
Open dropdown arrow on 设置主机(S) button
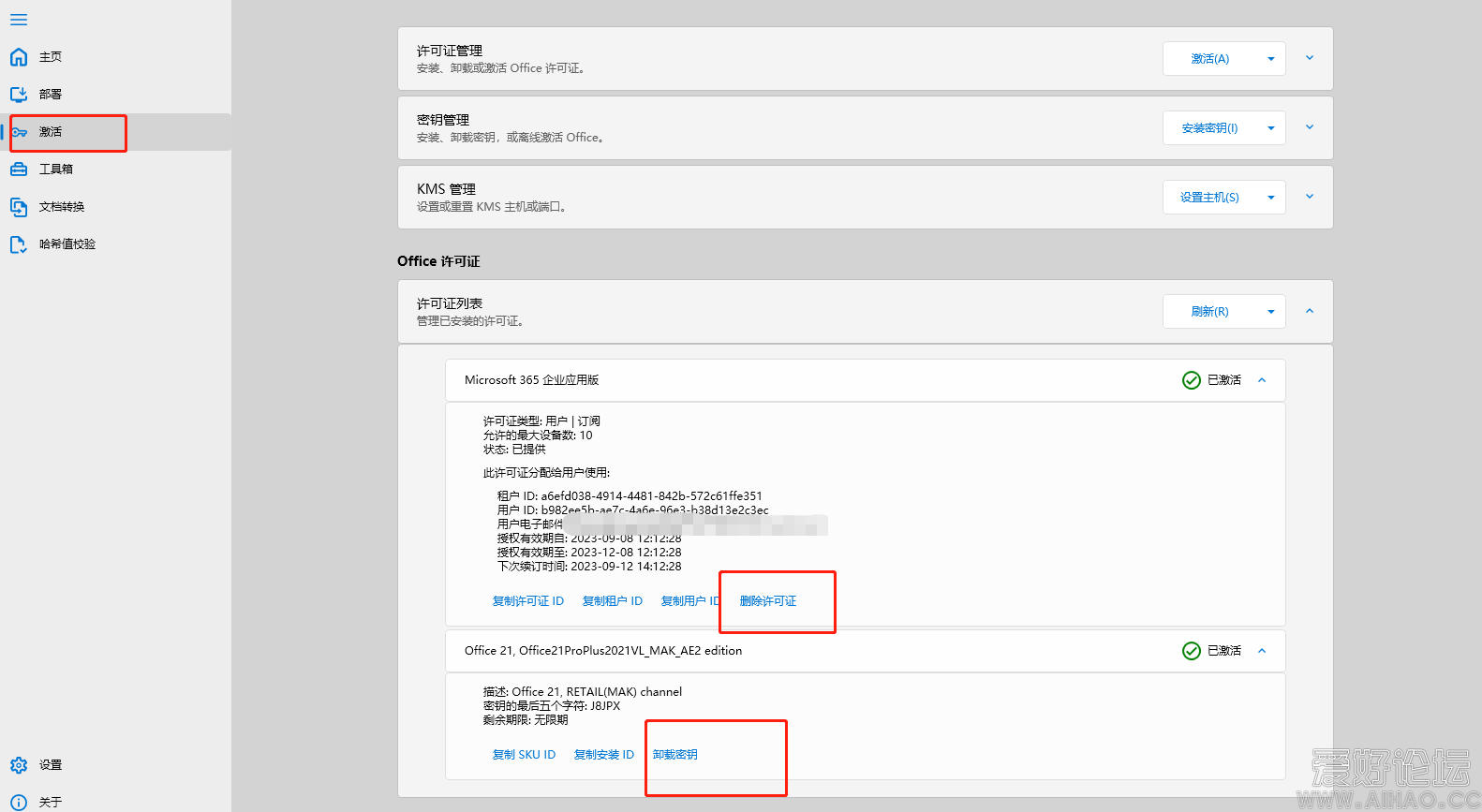pos(1270,198)
